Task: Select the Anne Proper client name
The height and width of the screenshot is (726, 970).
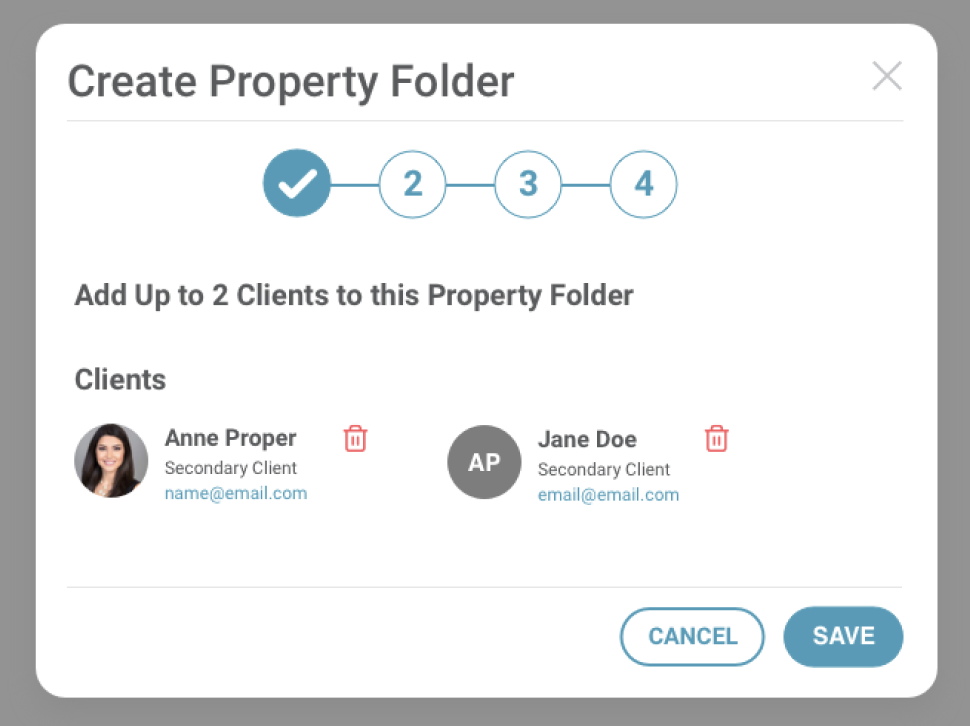Action: [x=230, y=438]
